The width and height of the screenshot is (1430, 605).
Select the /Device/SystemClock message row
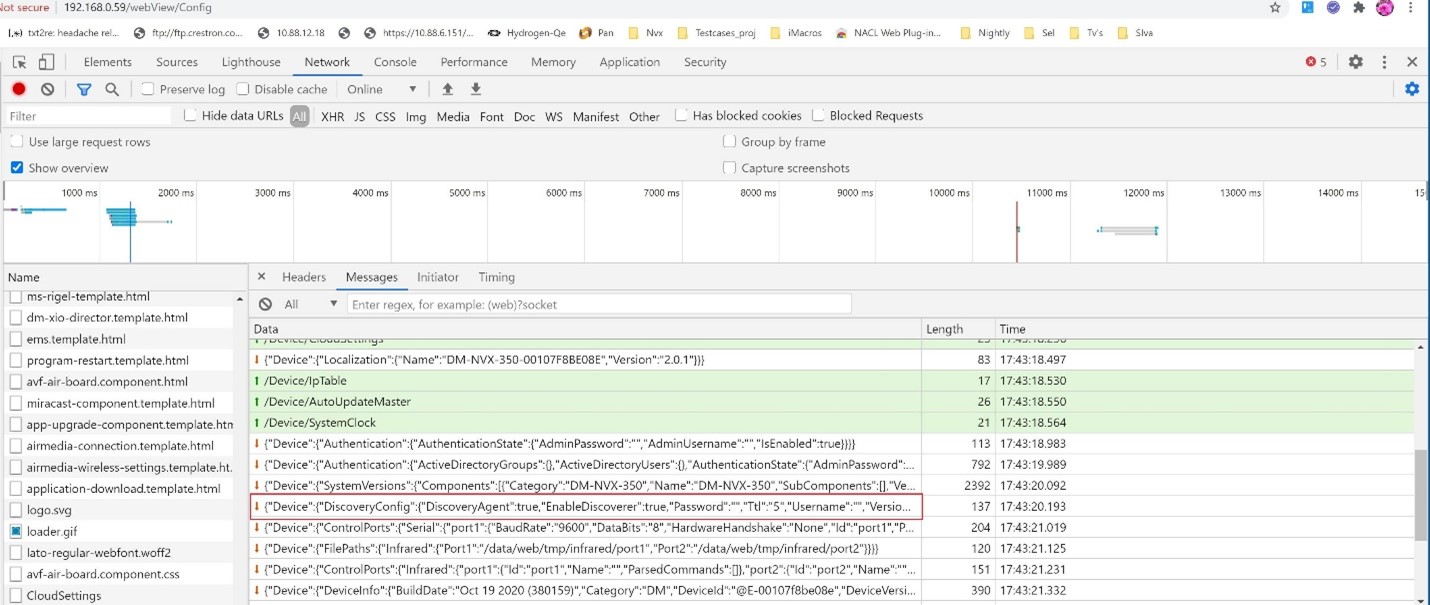(x=831, y=422)
